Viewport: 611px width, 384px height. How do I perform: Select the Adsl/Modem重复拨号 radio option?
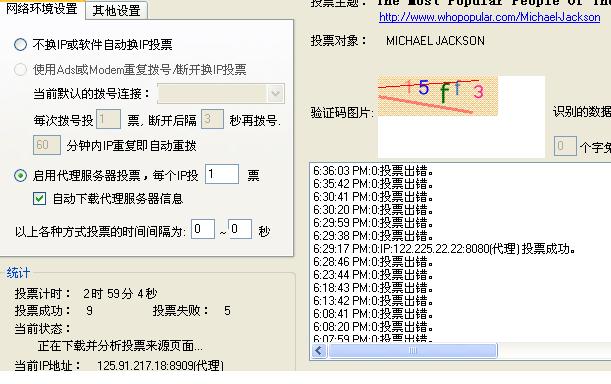20,69
